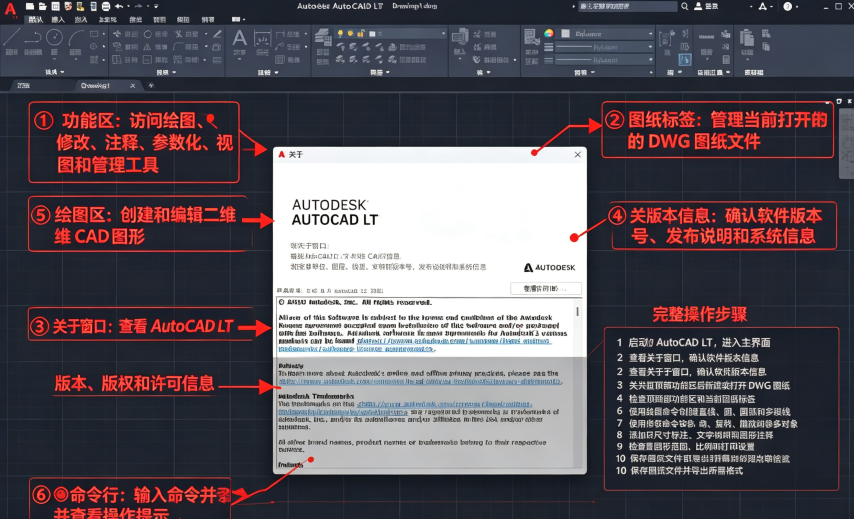The width and height of the screenshot is (854, 519).
Task: Toggle the highlighted blue button in the groups panel
Action: tap(685, 59)
